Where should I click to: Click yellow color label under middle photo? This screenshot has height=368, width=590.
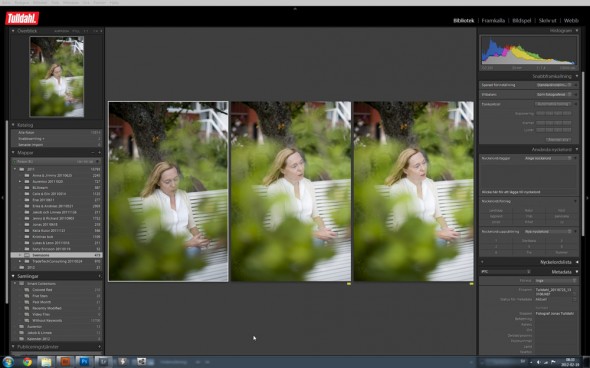(x=349, y=284)
